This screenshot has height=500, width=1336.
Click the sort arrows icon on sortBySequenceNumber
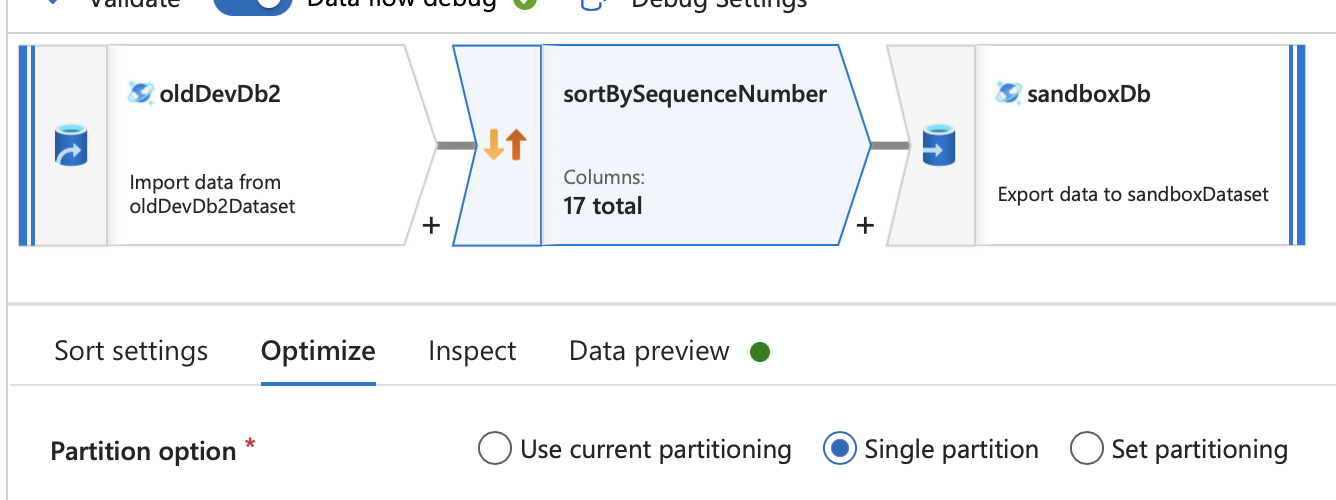(x=504, y=145)
